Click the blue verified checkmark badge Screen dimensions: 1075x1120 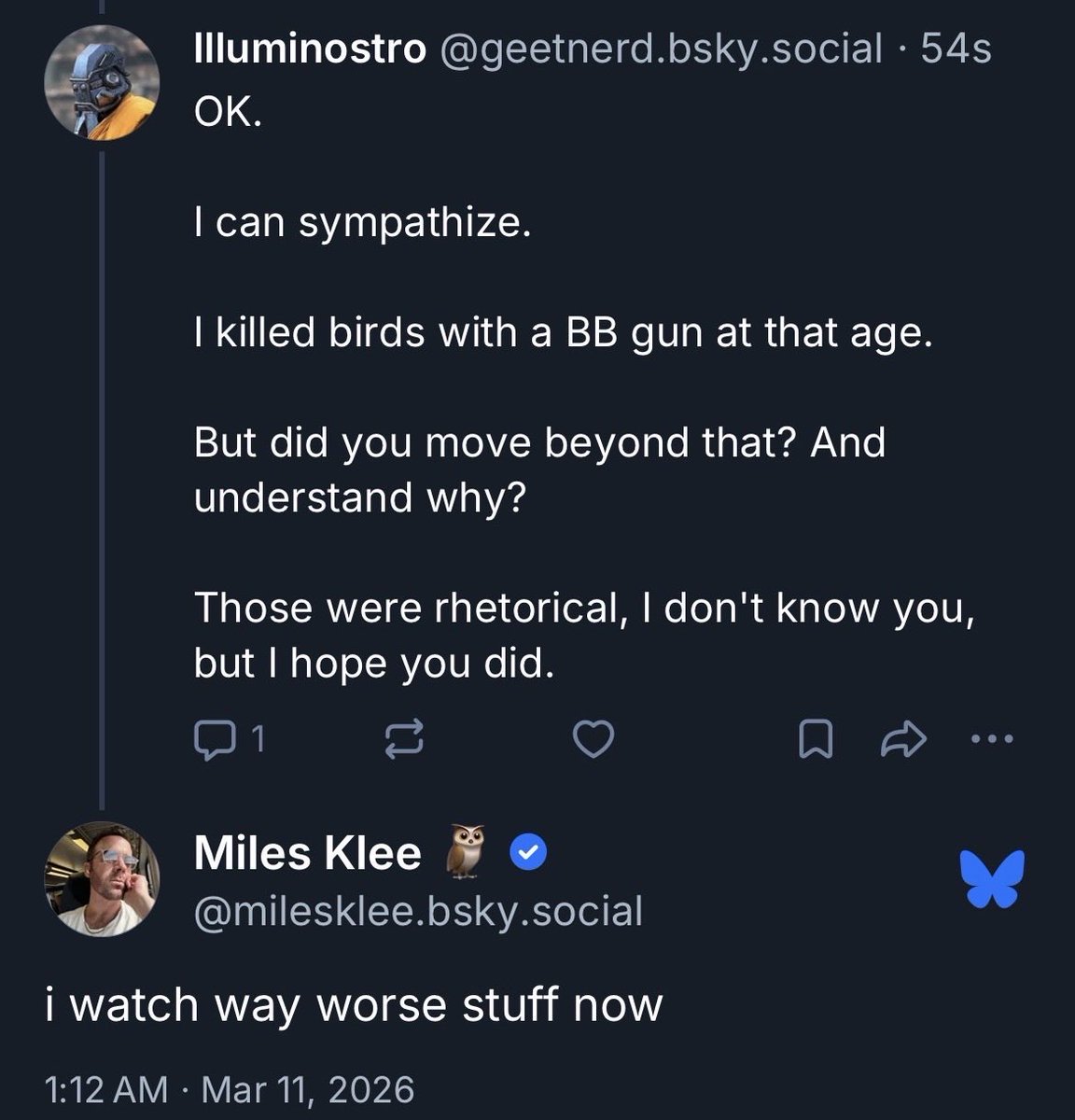coord(528,853)
